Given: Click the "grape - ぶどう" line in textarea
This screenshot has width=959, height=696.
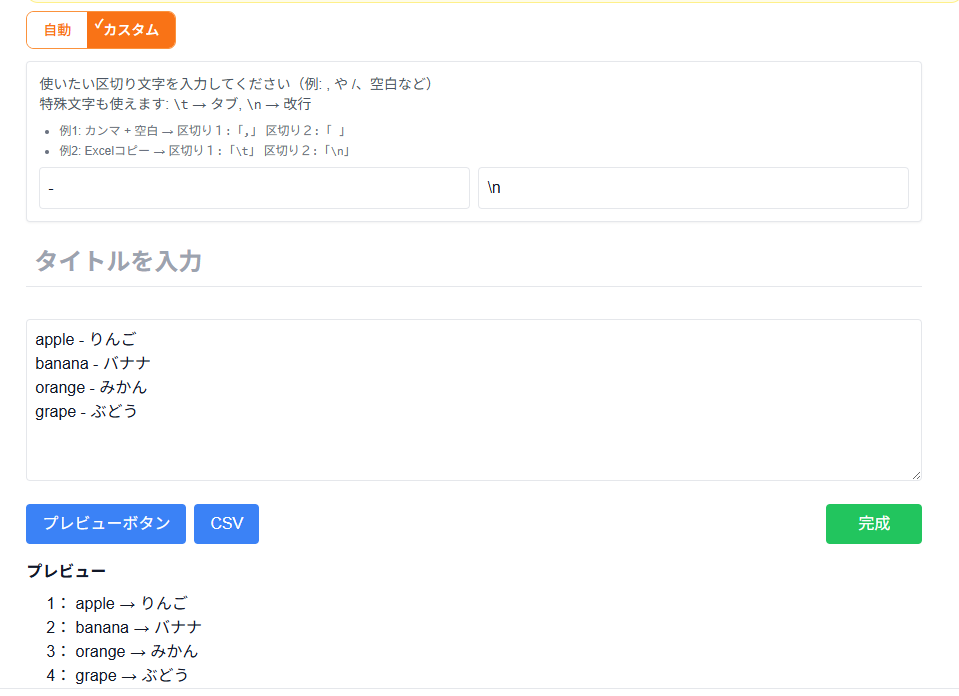Looking at the screenshot, I should (x=87, y=411).
